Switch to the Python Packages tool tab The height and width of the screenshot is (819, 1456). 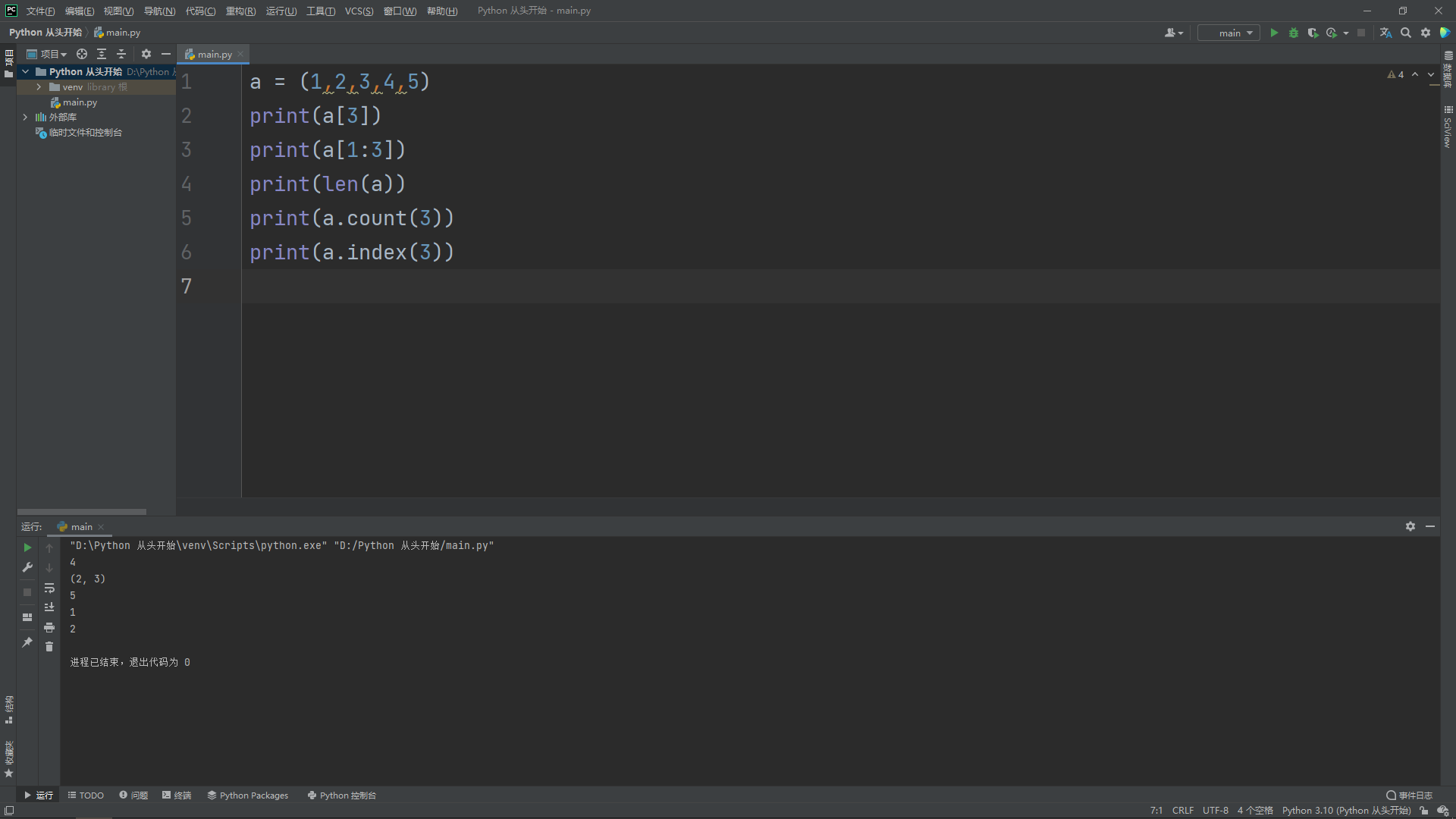248,795
